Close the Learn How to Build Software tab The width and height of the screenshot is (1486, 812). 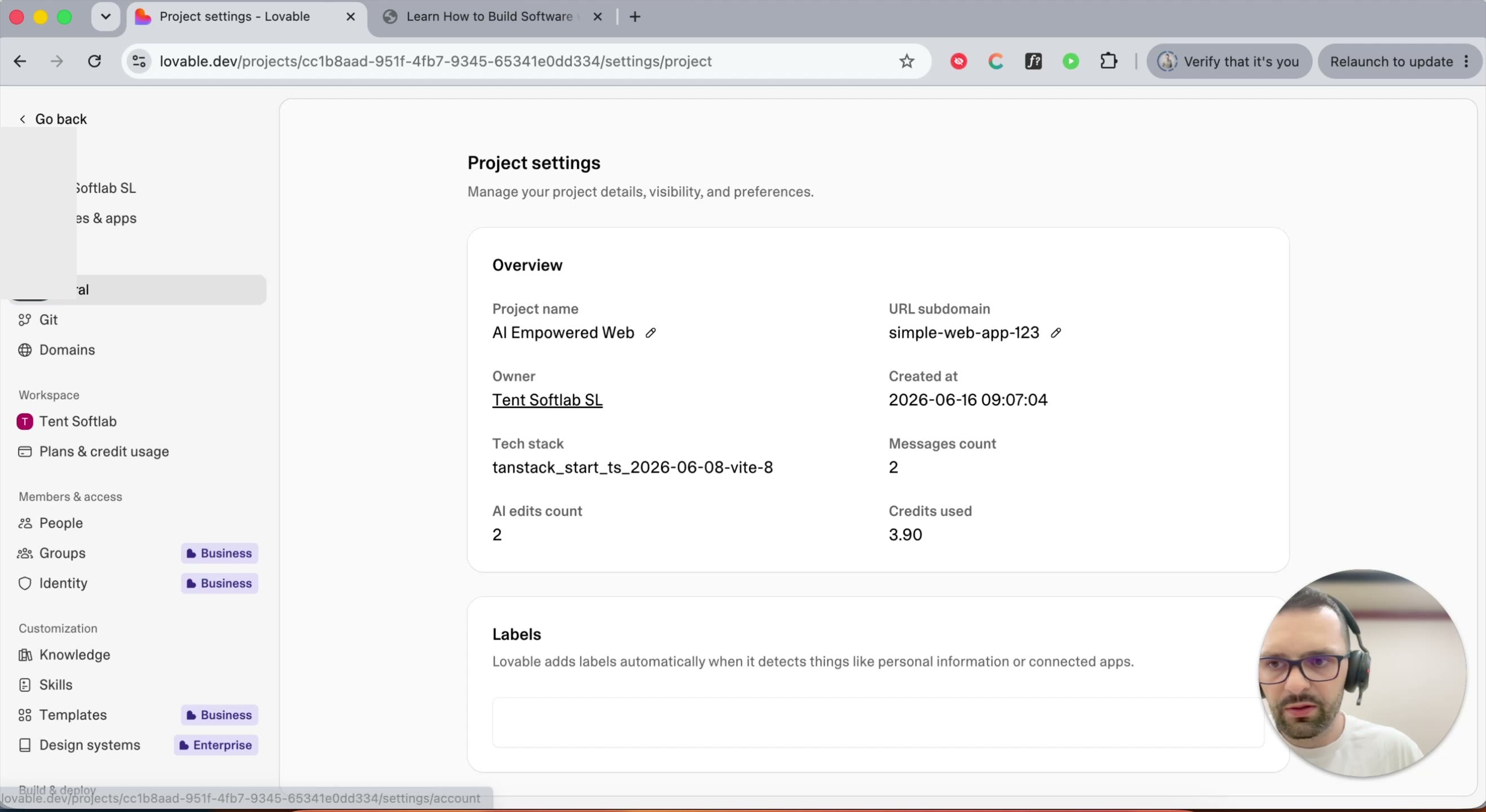point(597,17)
